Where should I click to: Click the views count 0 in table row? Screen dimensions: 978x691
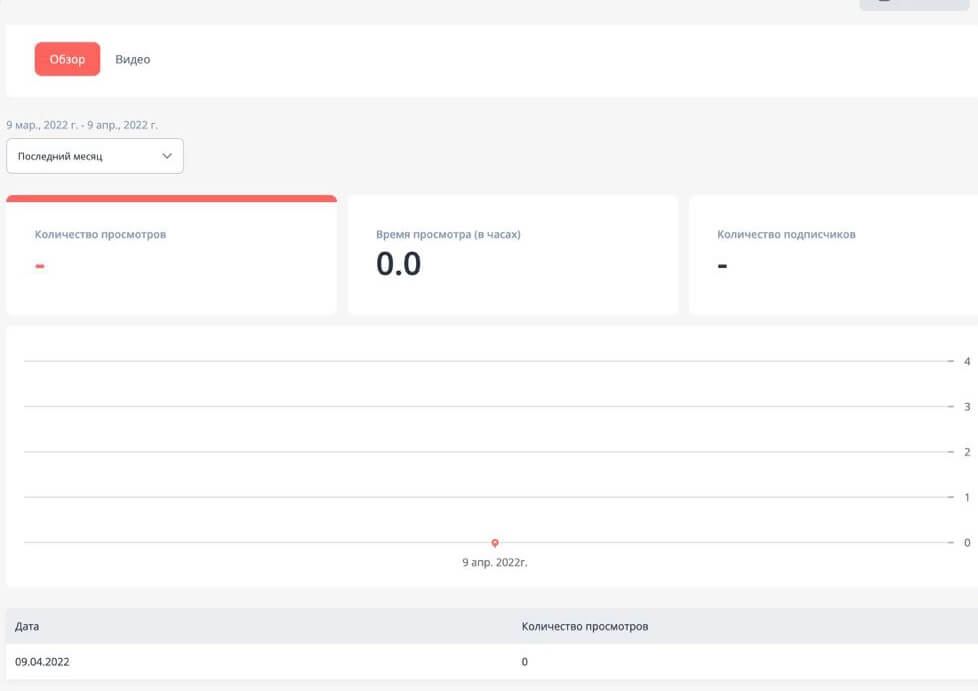(525, 662)
